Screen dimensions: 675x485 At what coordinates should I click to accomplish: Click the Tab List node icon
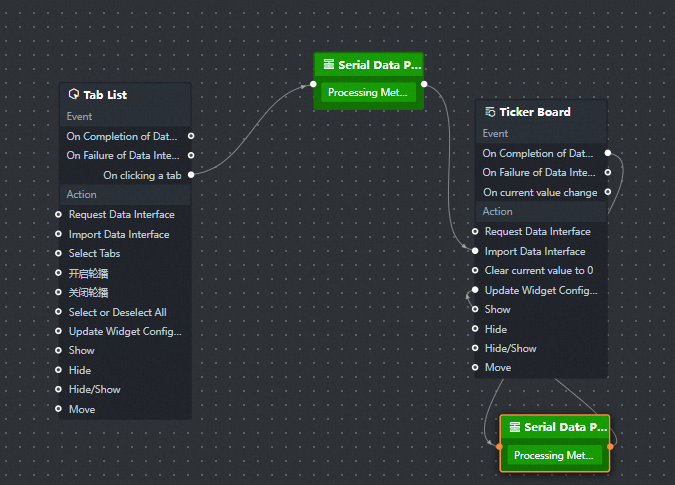pos(74,94)
